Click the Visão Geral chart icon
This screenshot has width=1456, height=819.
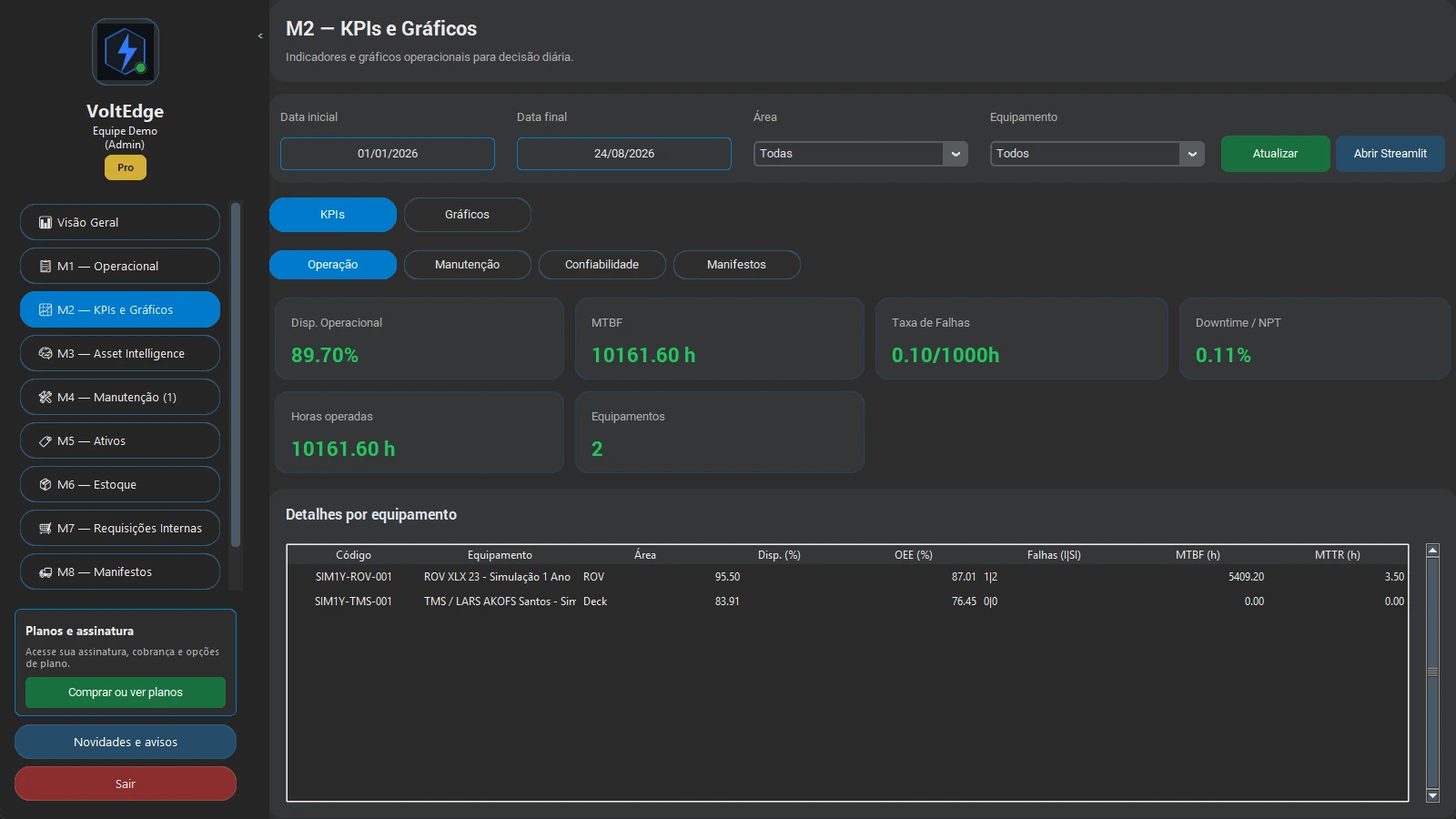point(45,222)
